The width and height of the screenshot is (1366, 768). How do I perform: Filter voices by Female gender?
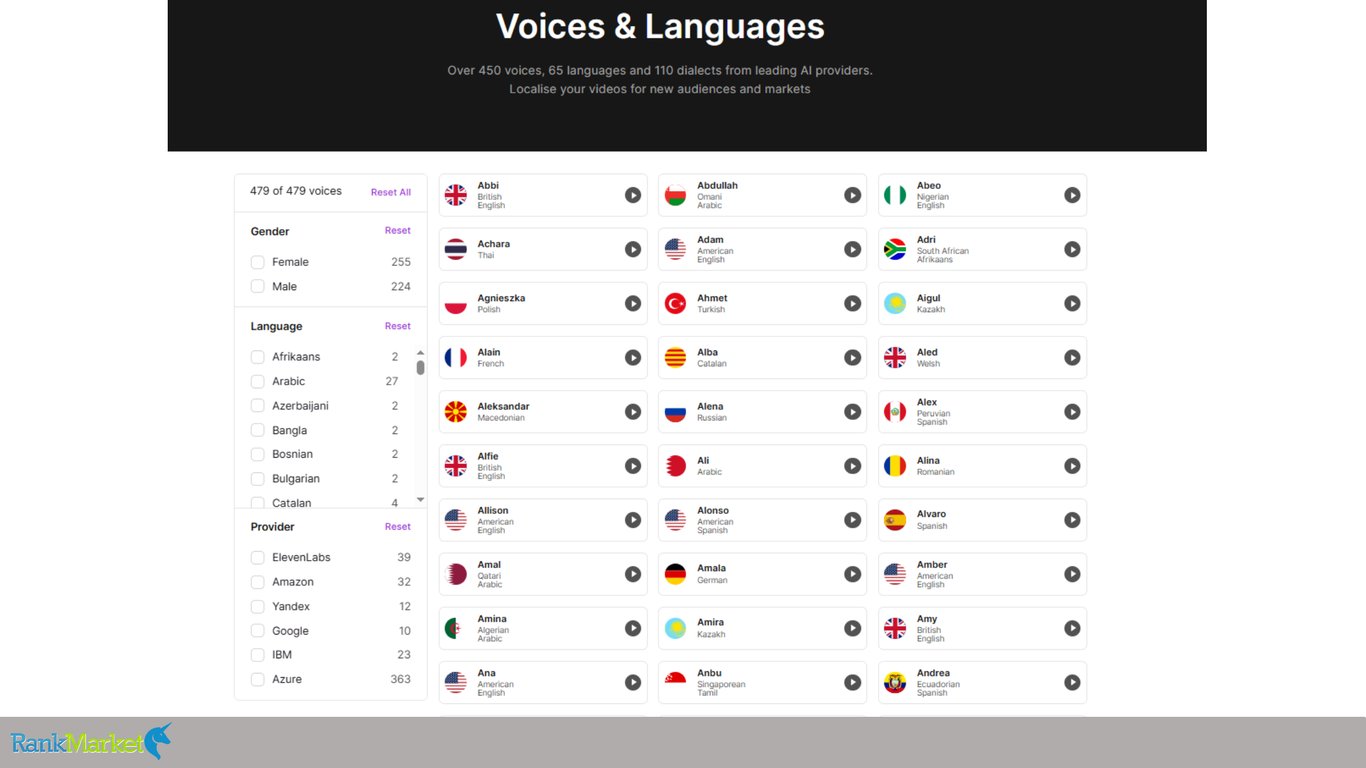(x=257, y=262)
